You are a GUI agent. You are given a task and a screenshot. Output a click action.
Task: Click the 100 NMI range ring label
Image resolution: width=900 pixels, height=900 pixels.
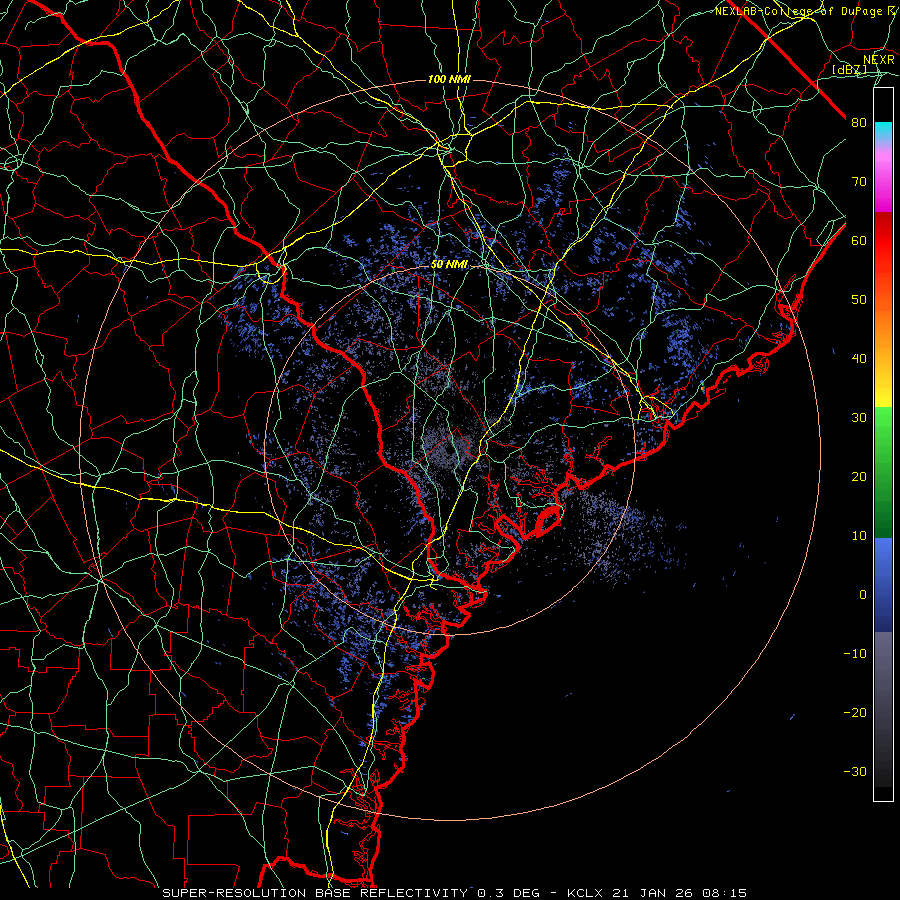point(449,79)
